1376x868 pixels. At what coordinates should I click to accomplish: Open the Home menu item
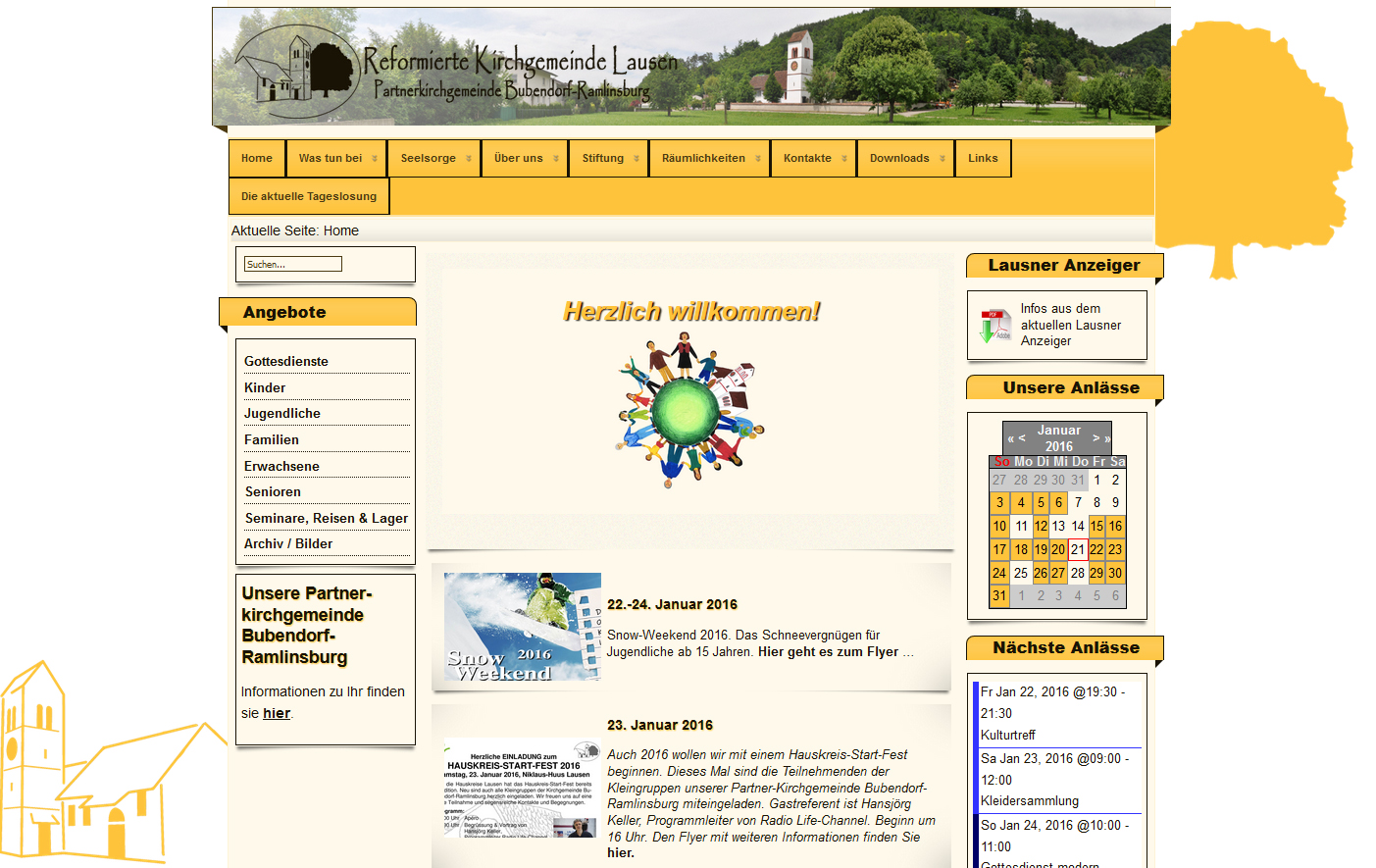[257, 158]
